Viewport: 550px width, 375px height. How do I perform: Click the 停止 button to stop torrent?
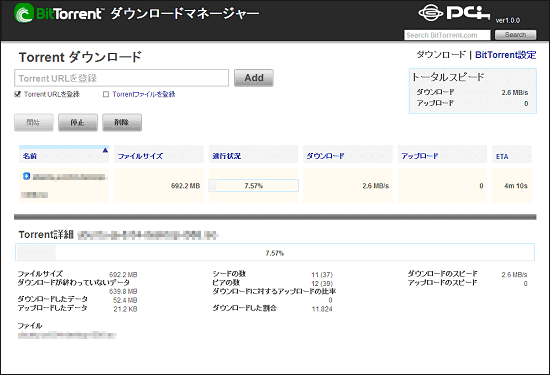coord(78,122)
